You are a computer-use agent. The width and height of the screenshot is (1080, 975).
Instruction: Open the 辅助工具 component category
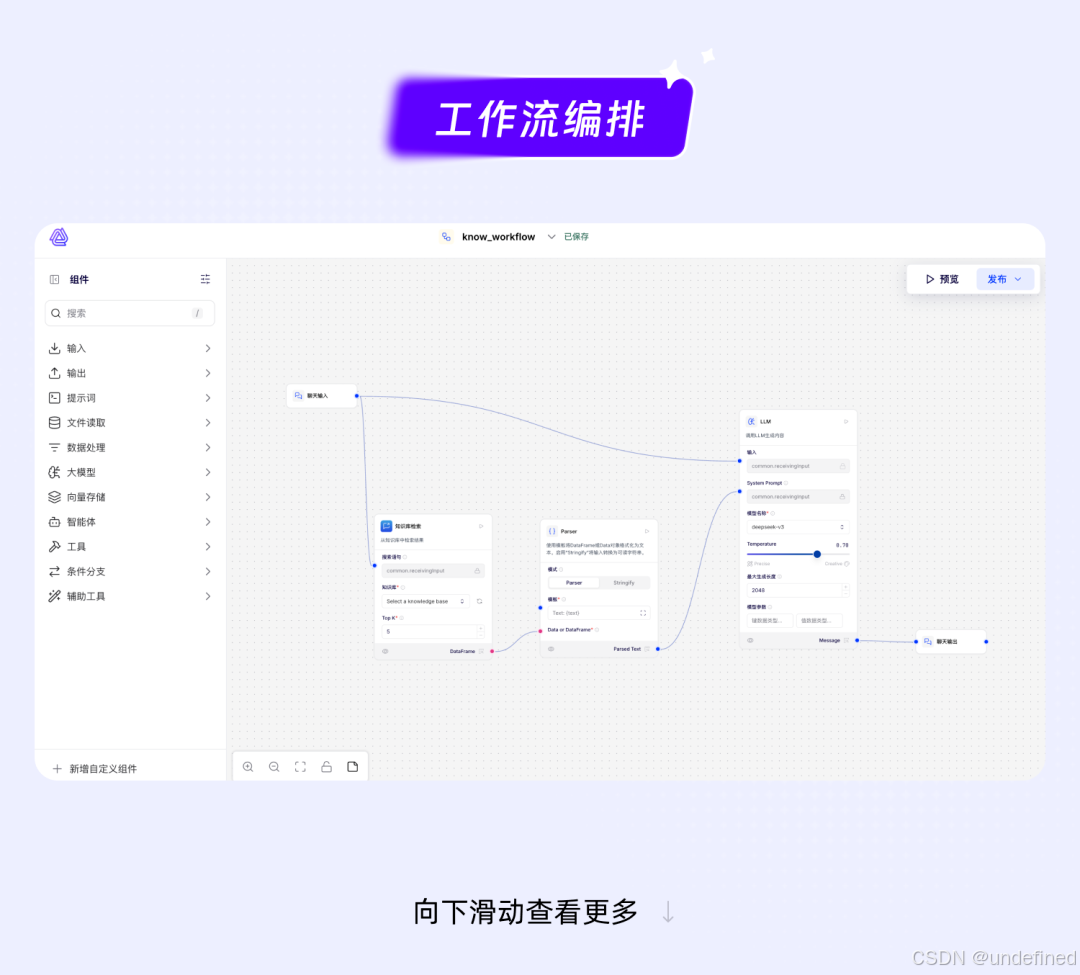(129, 596)
